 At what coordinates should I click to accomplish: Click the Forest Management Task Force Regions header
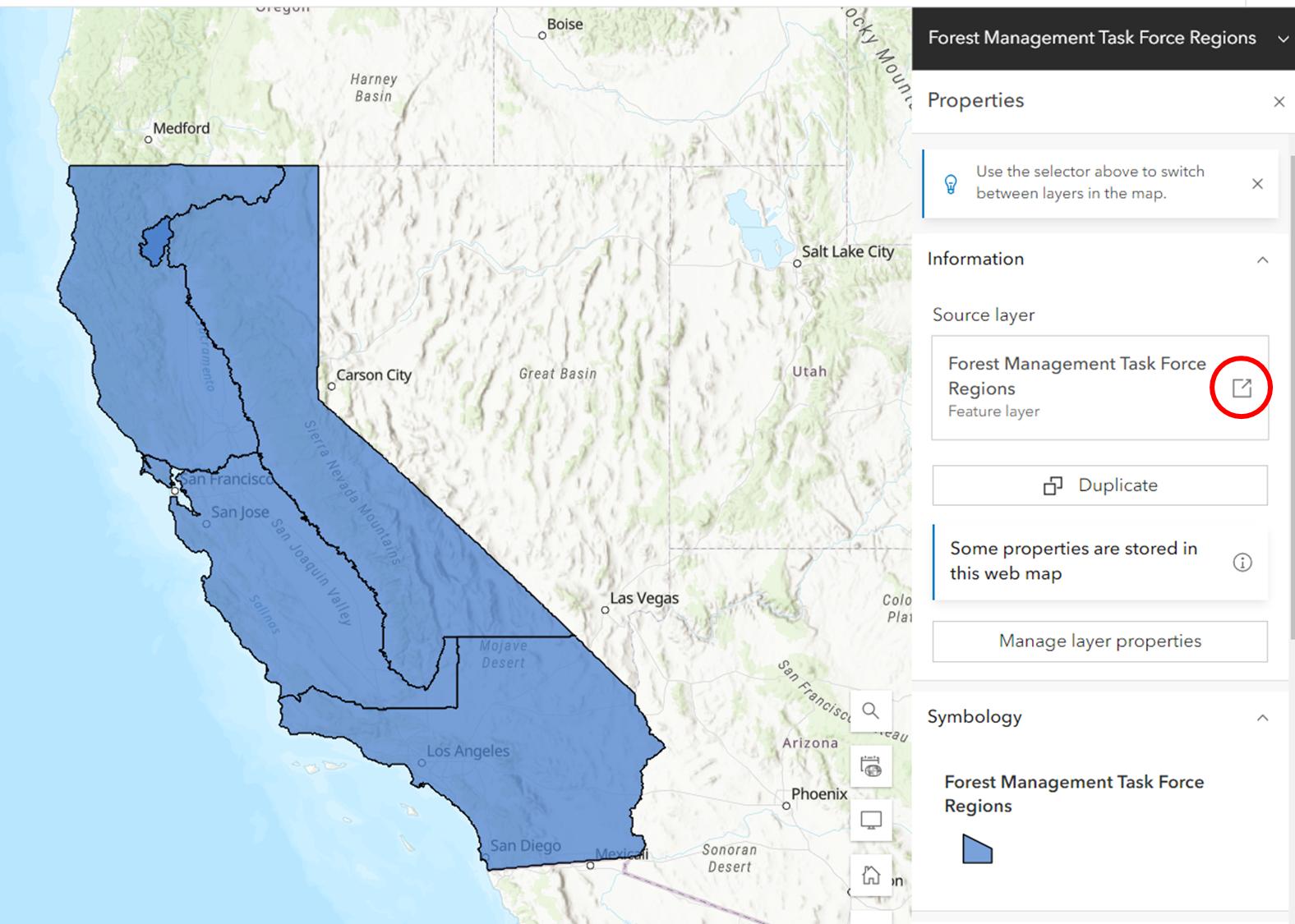[1092, 38]
